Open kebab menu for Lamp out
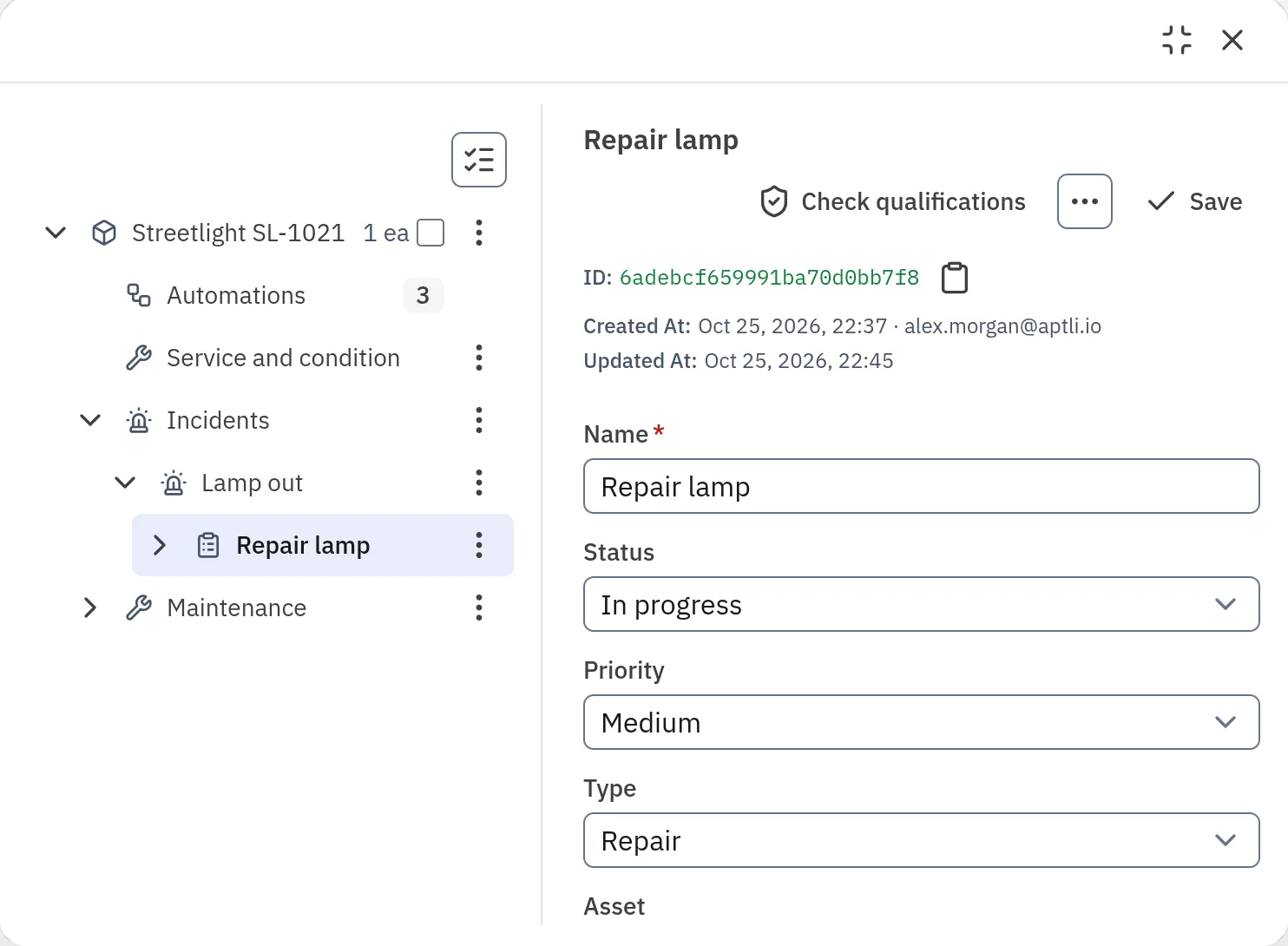Viewport: 1288px width, 946px height. tap(479, 483)
